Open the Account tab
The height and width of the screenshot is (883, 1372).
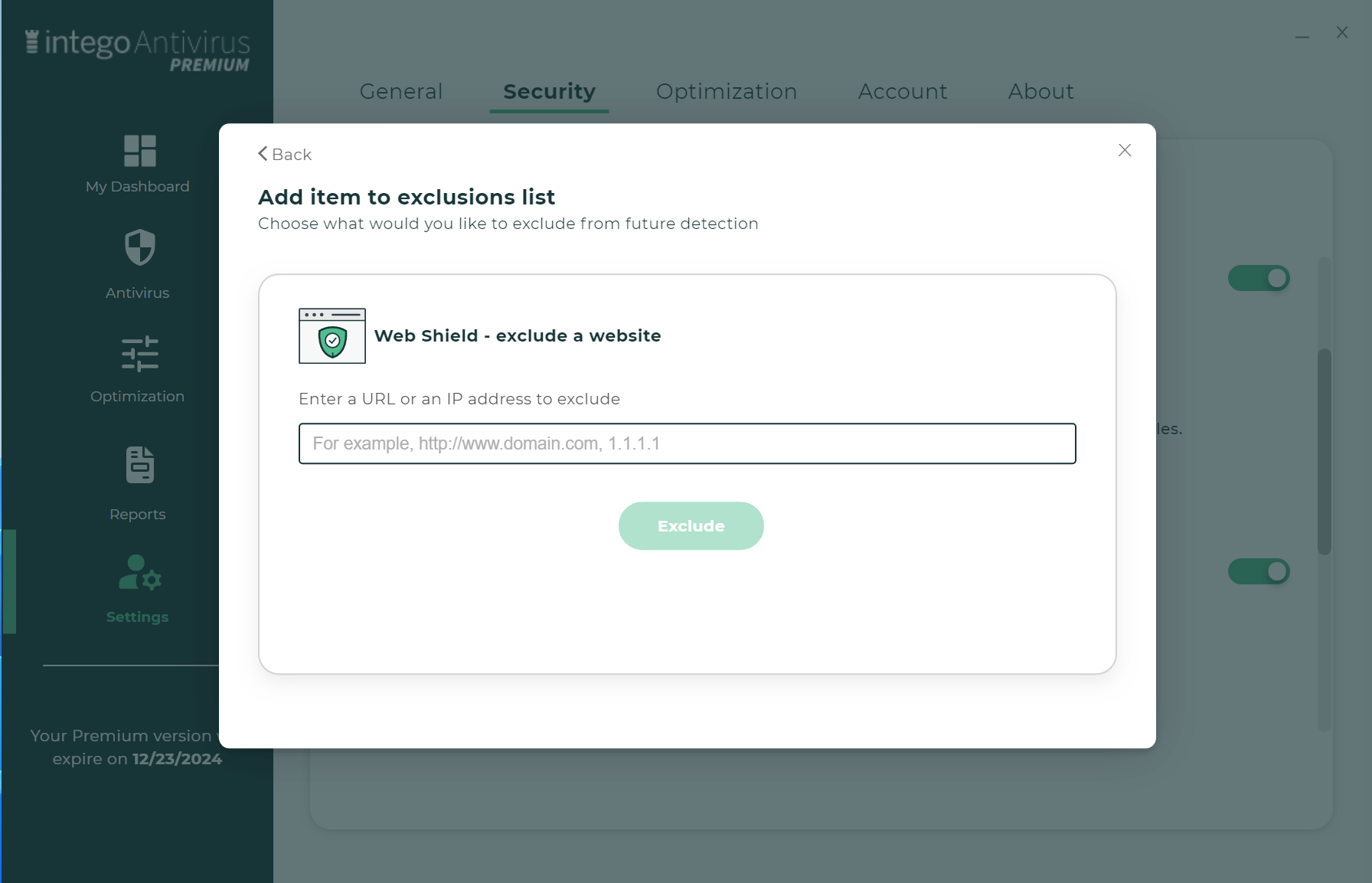point(903,91)
